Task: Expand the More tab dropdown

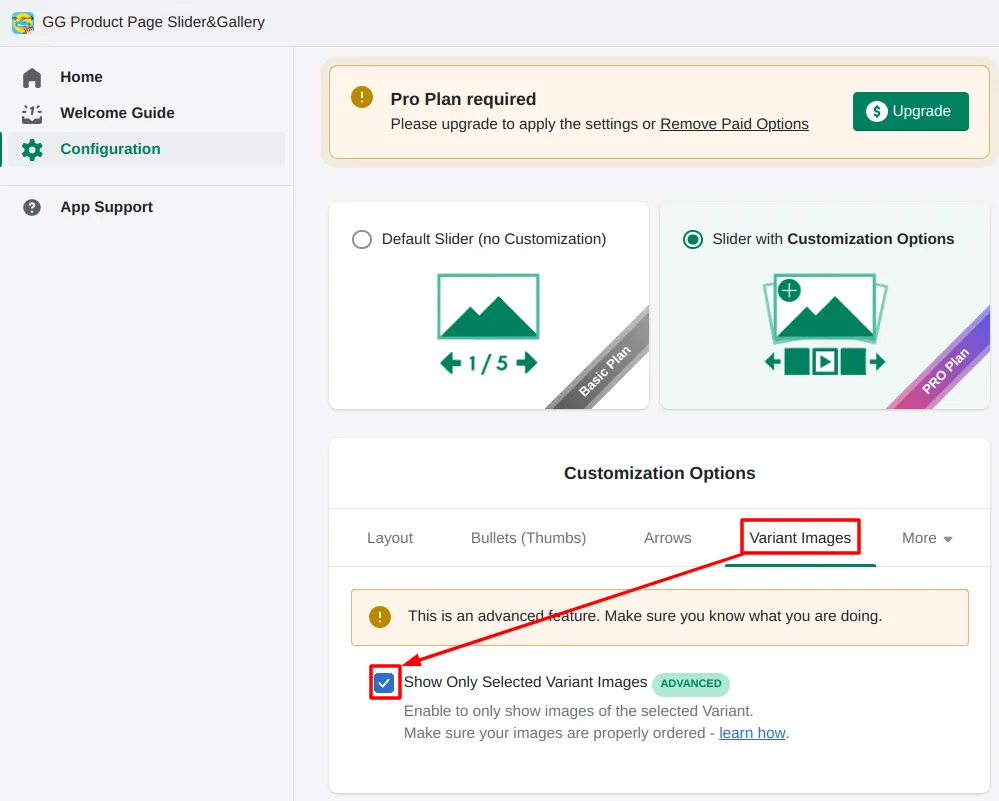Action: [x=926, y=538]
